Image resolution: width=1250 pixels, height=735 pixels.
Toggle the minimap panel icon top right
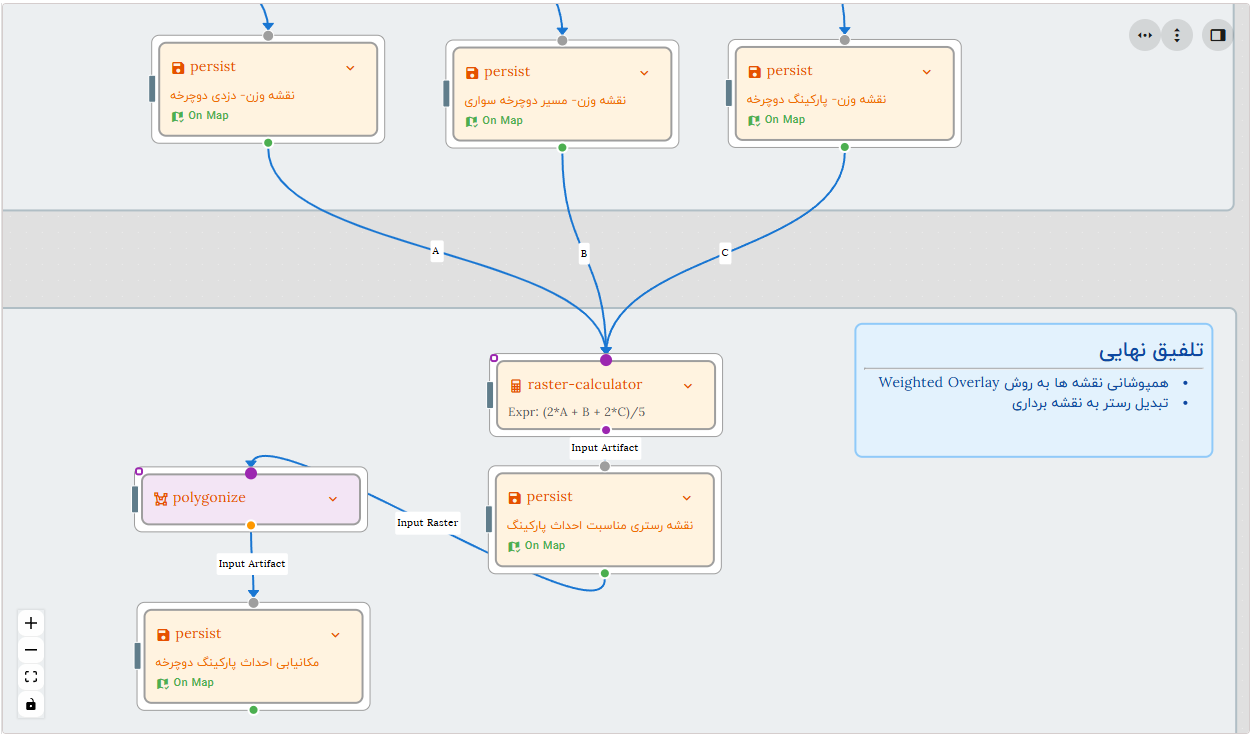pyautogui.click(x=1217, y=35)
